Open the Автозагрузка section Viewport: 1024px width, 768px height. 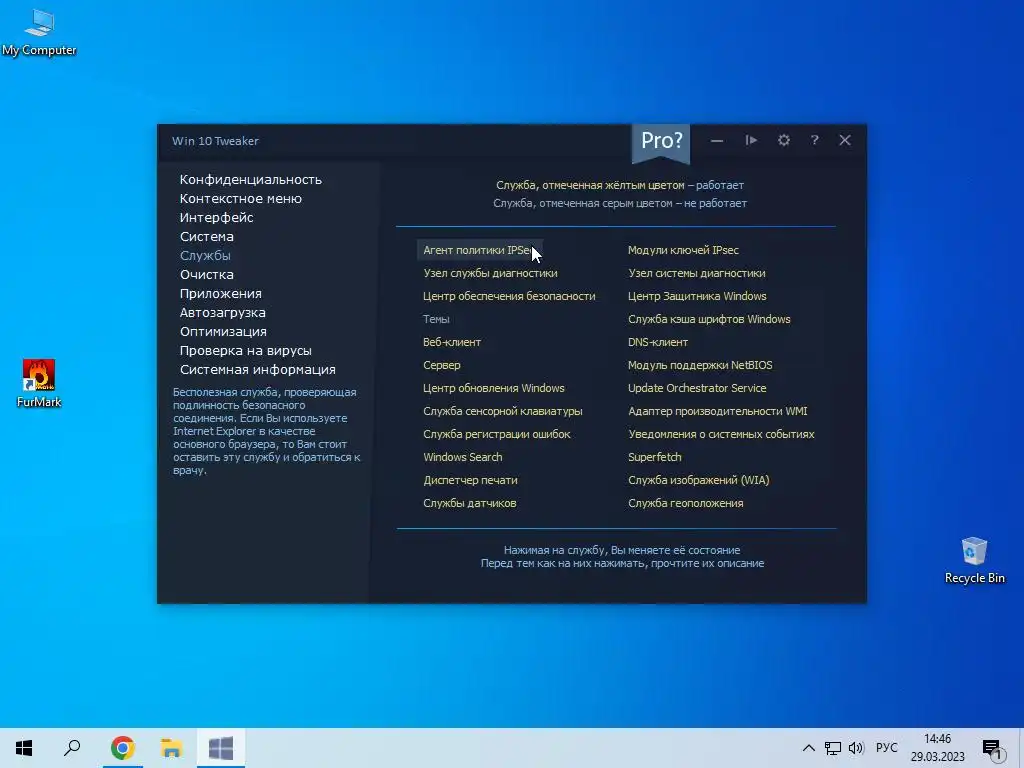223,312
